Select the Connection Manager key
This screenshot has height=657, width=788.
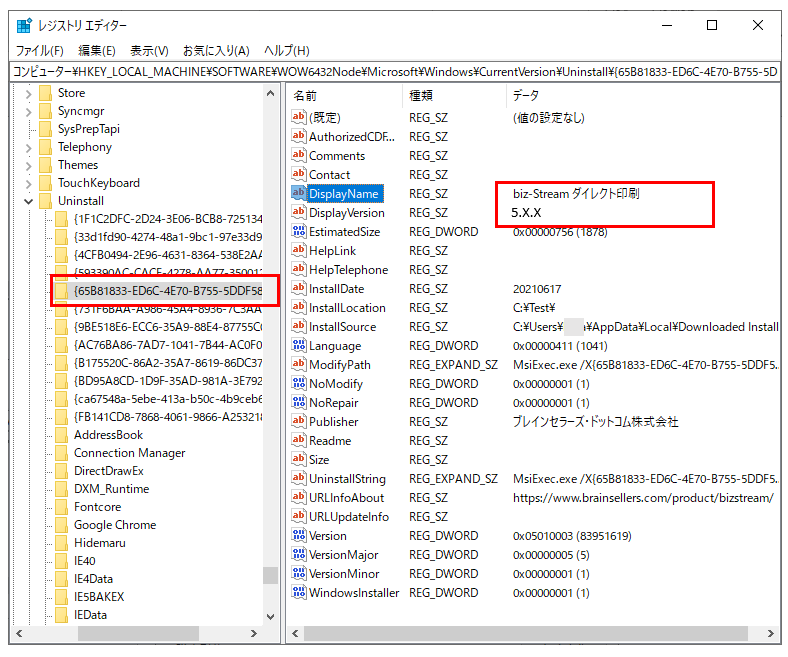coord(130,453)
